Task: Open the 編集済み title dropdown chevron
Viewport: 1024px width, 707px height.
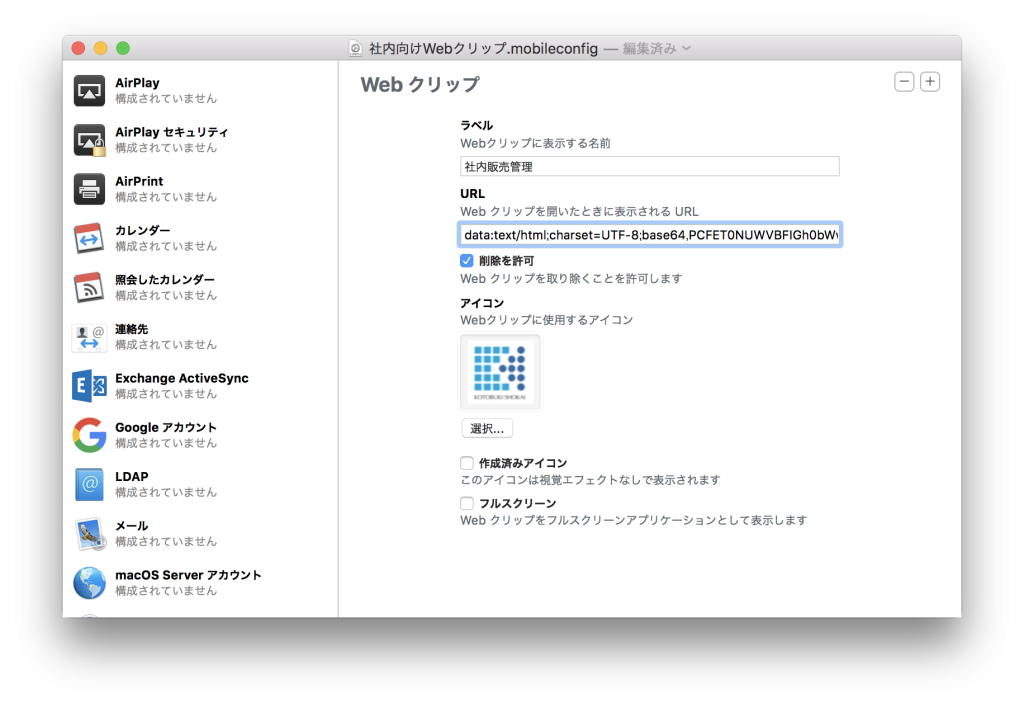Action: coord(686,48)
